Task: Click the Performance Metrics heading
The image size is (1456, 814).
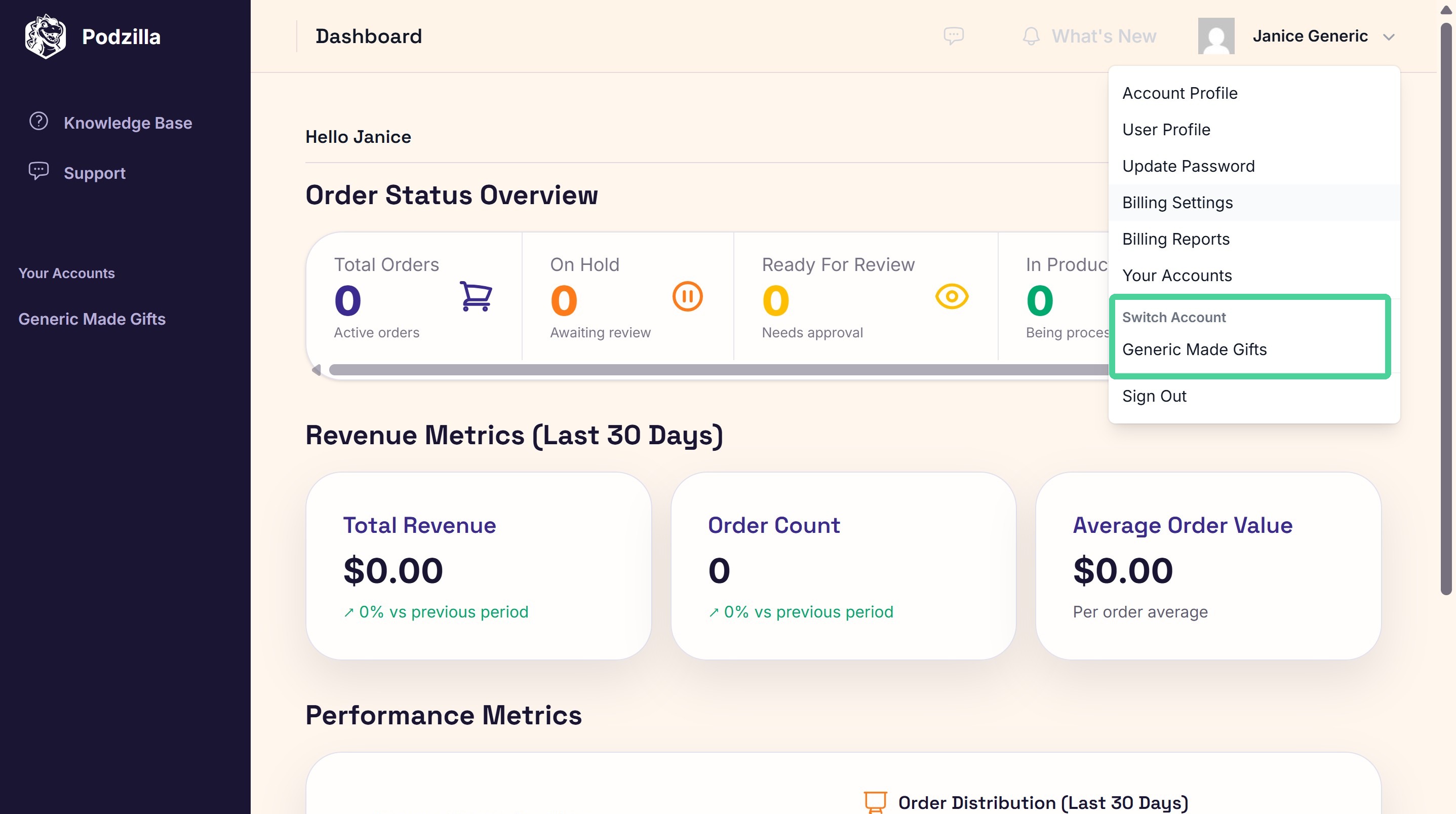Action: (444, 715)
